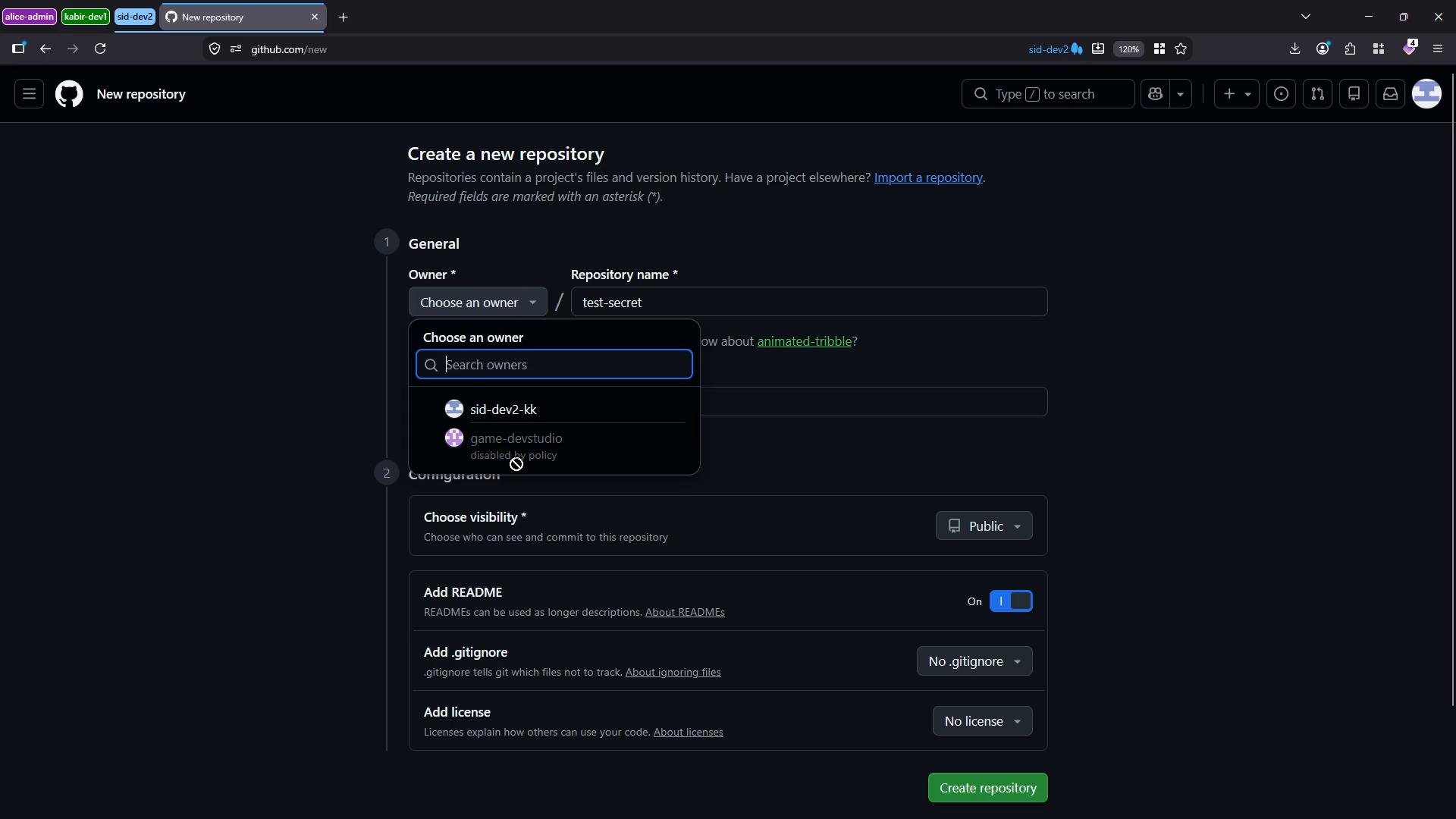This screenshot has width=1456, height=819.
Task: Click the animated-tribble name suggestion
Action: point(804,341)
